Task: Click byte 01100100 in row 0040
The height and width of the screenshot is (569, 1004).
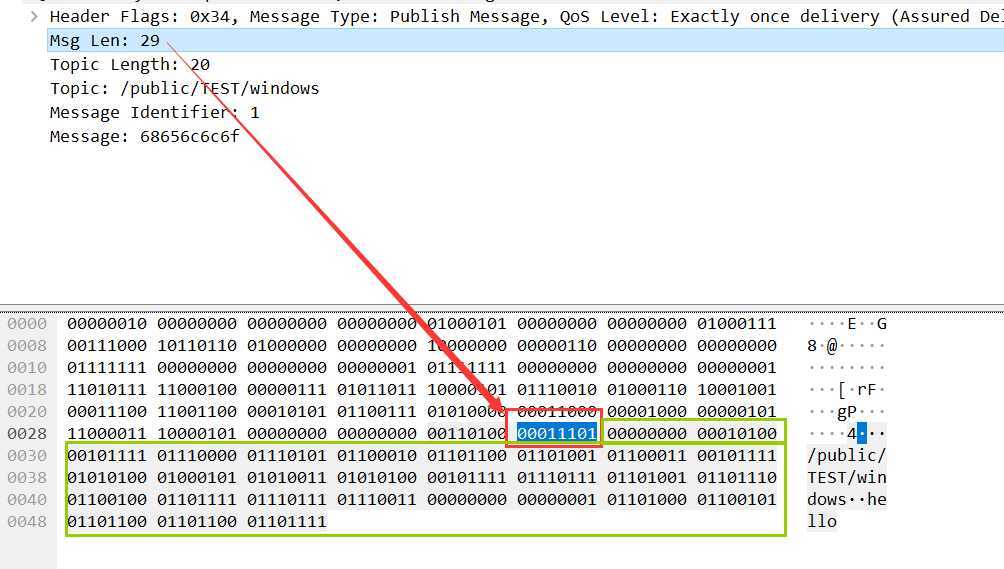Action: tap(107, 499)
